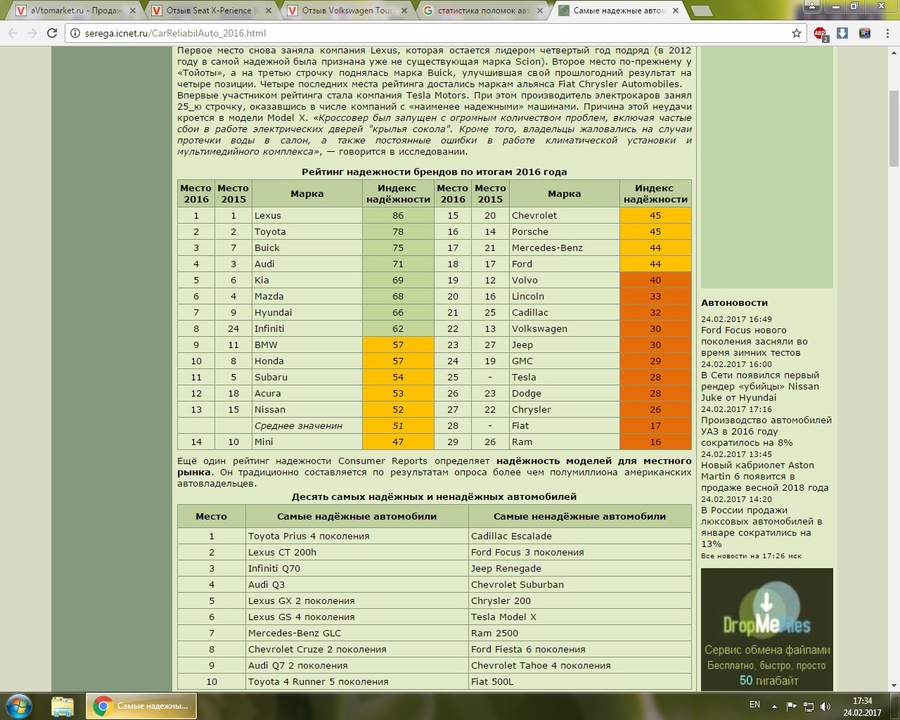This screenshot has width=900, height=720.
Task: Click the 'Mercedes-Benz GLC' cell
Action: 356,633
